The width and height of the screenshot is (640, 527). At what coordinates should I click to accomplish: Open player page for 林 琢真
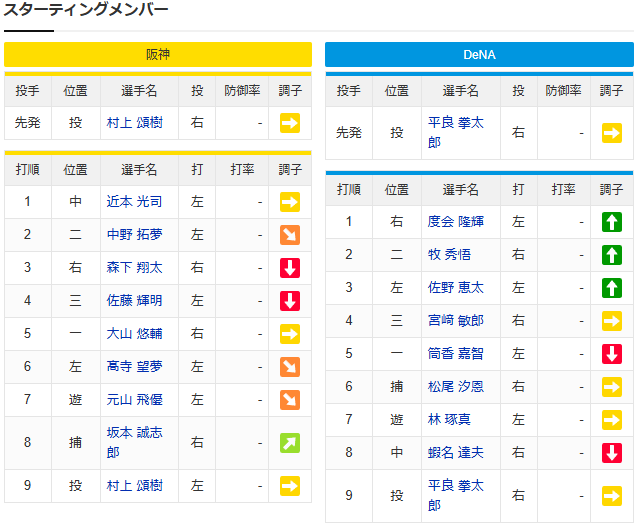449,420
